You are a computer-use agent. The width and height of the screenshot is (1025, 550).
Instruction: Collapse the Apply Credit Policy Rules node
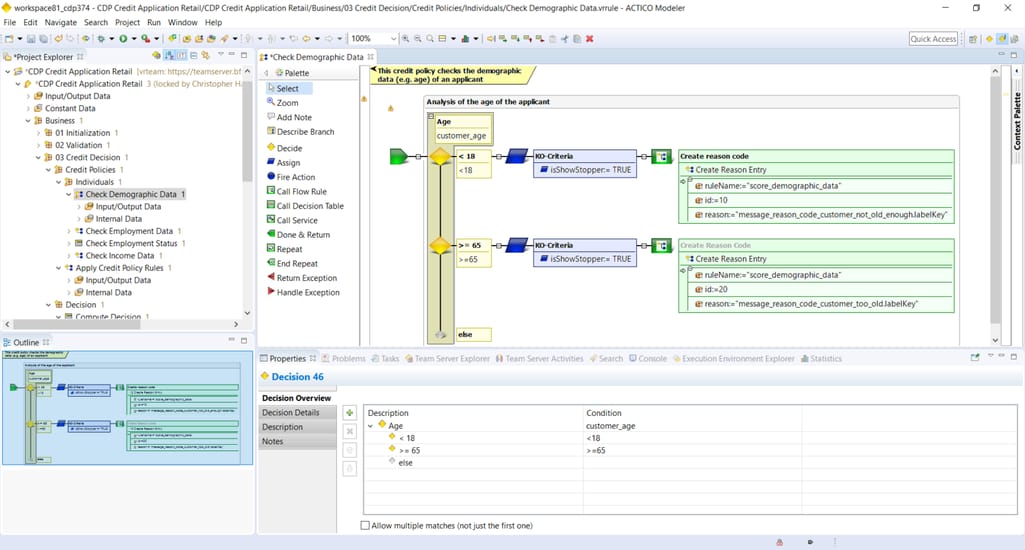coord(58,268)
